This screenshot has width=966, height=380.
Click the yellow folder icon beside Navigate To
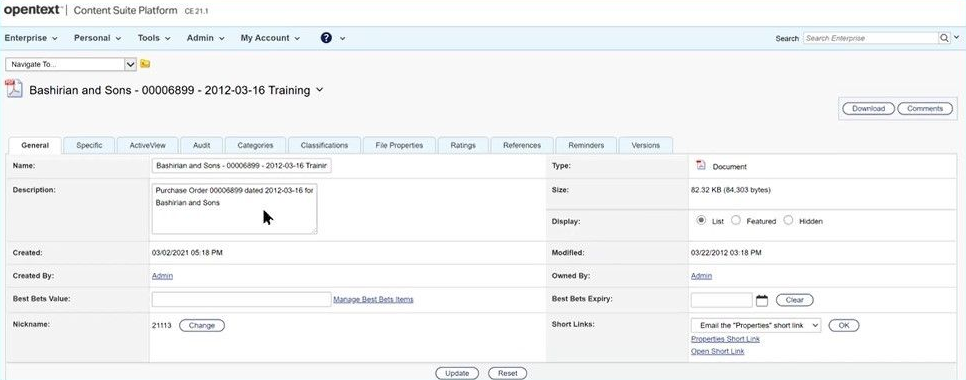coord(145,63)
